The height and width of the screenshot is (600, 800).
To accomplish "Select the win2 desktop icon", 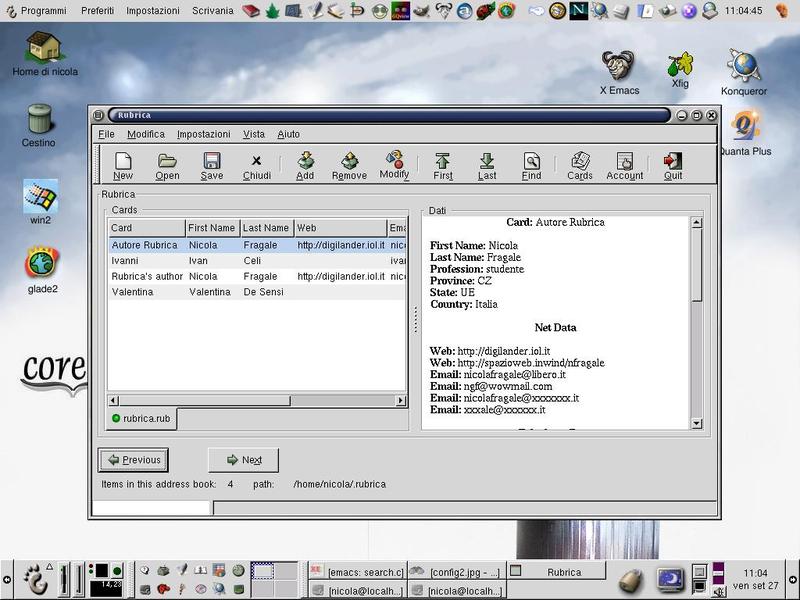I will pos(40,202).
